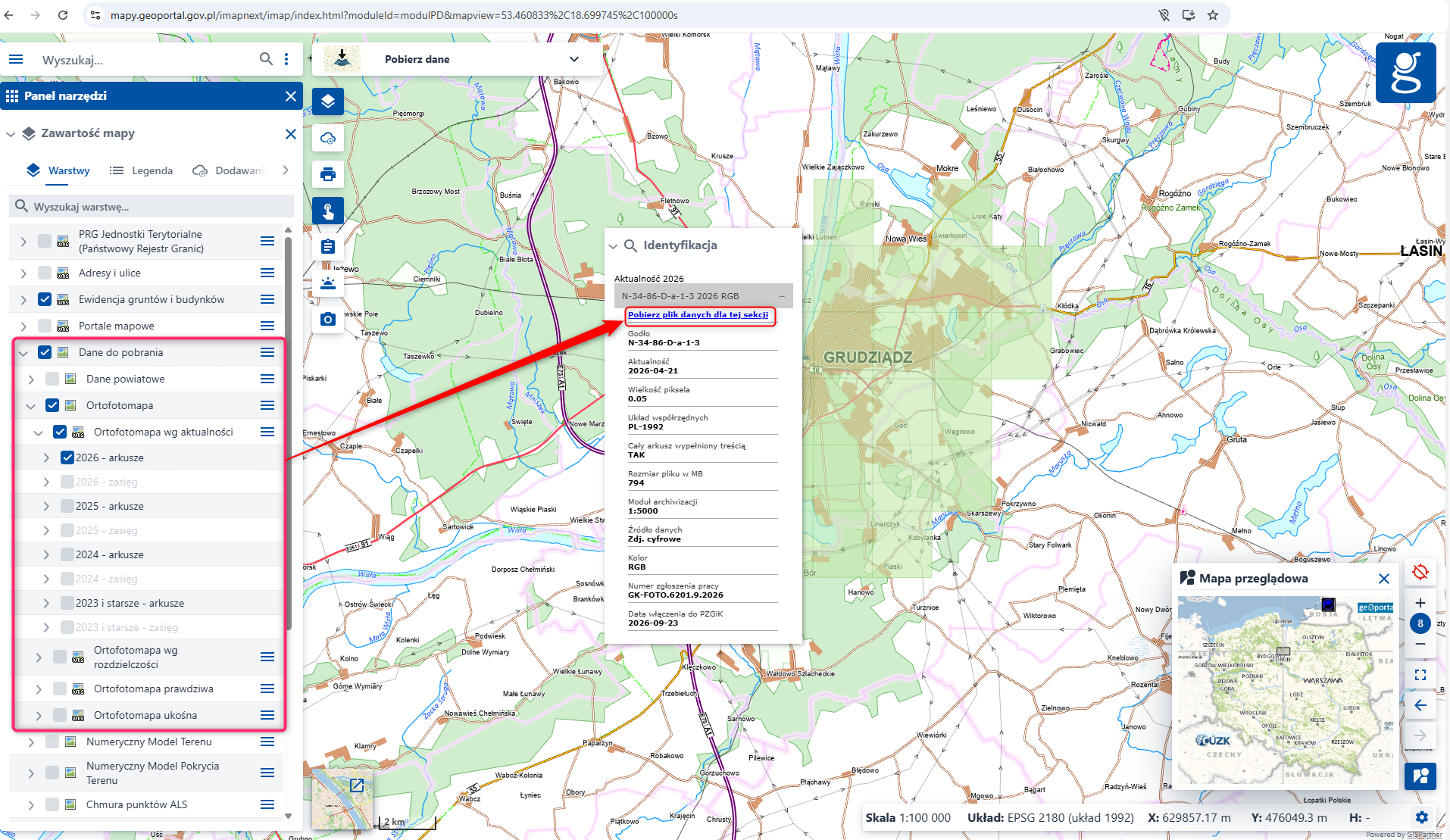This screenshot has width=1450, height=840.
Task: Switch to the Legenda tab
Action: tap(142, 170)
